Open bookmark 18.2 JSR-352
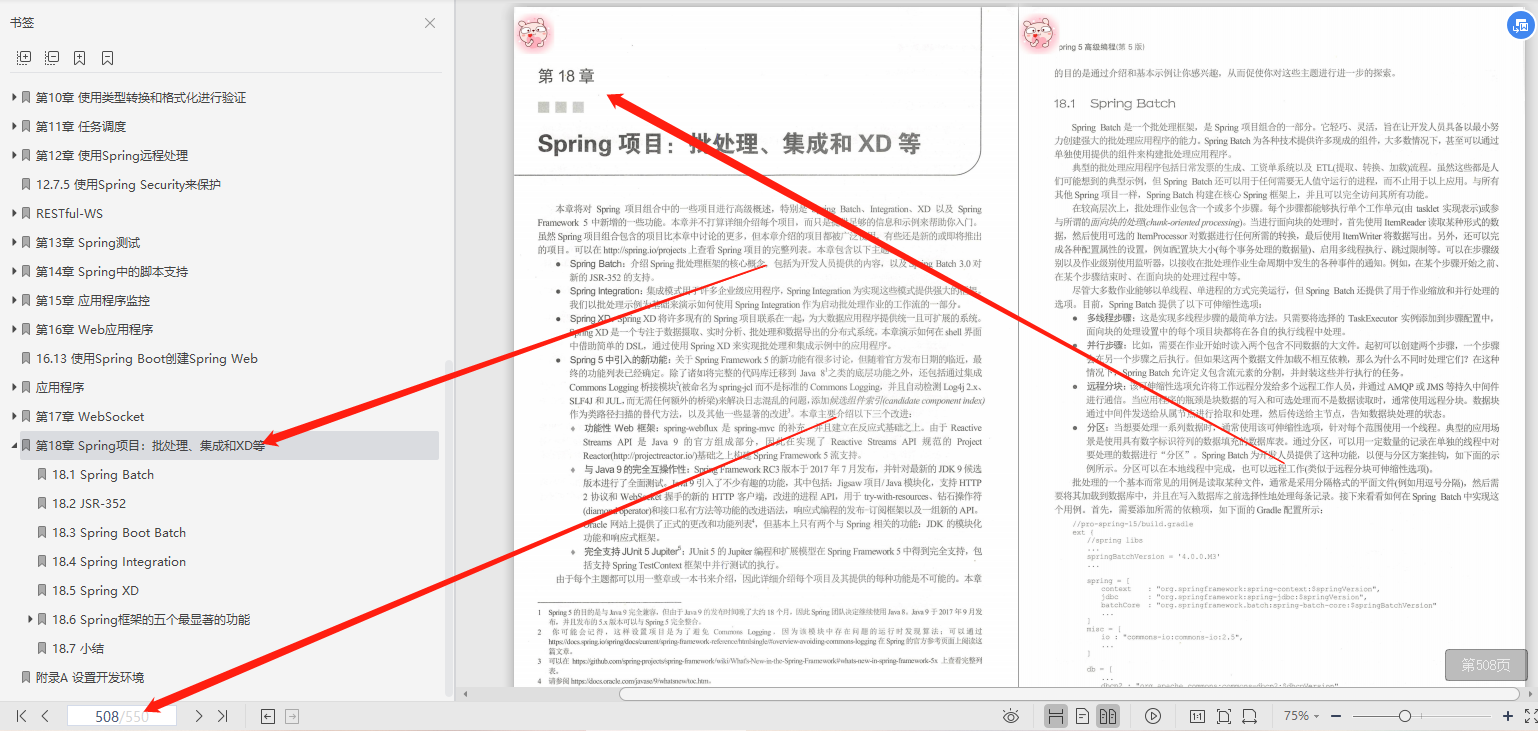 click(89, 504)
